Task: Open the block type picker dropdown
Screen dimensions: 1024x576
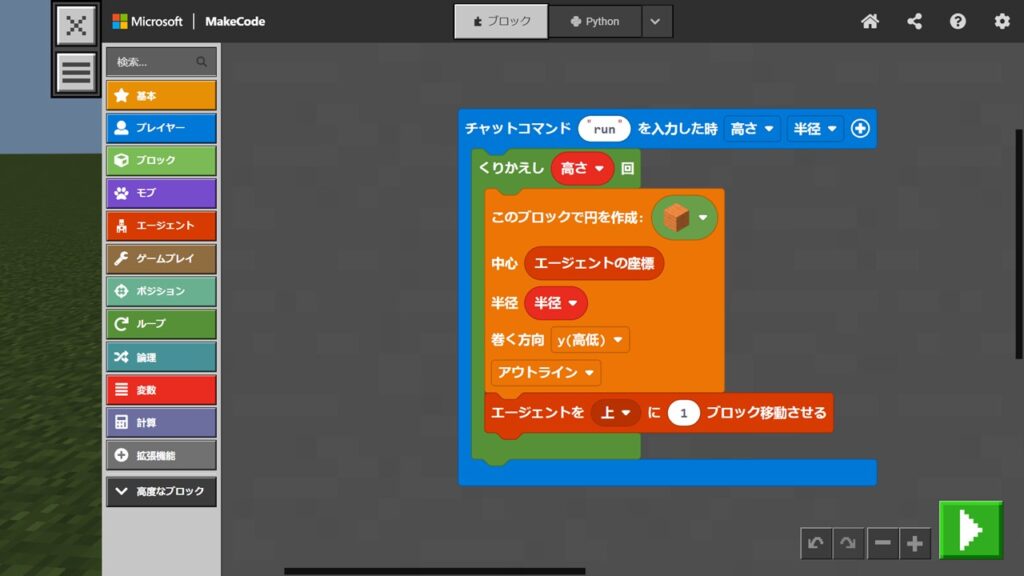Action: tap(685, 217)
